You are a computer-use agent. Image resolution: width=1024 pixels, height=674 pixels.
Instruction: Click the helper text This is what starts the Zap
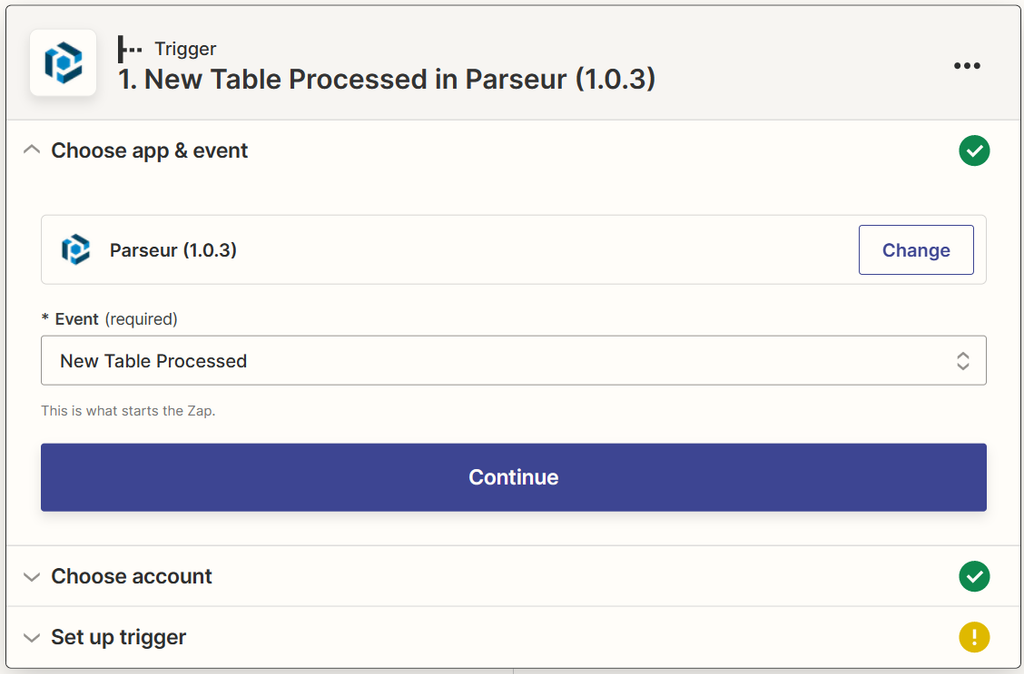pos(115,410)
